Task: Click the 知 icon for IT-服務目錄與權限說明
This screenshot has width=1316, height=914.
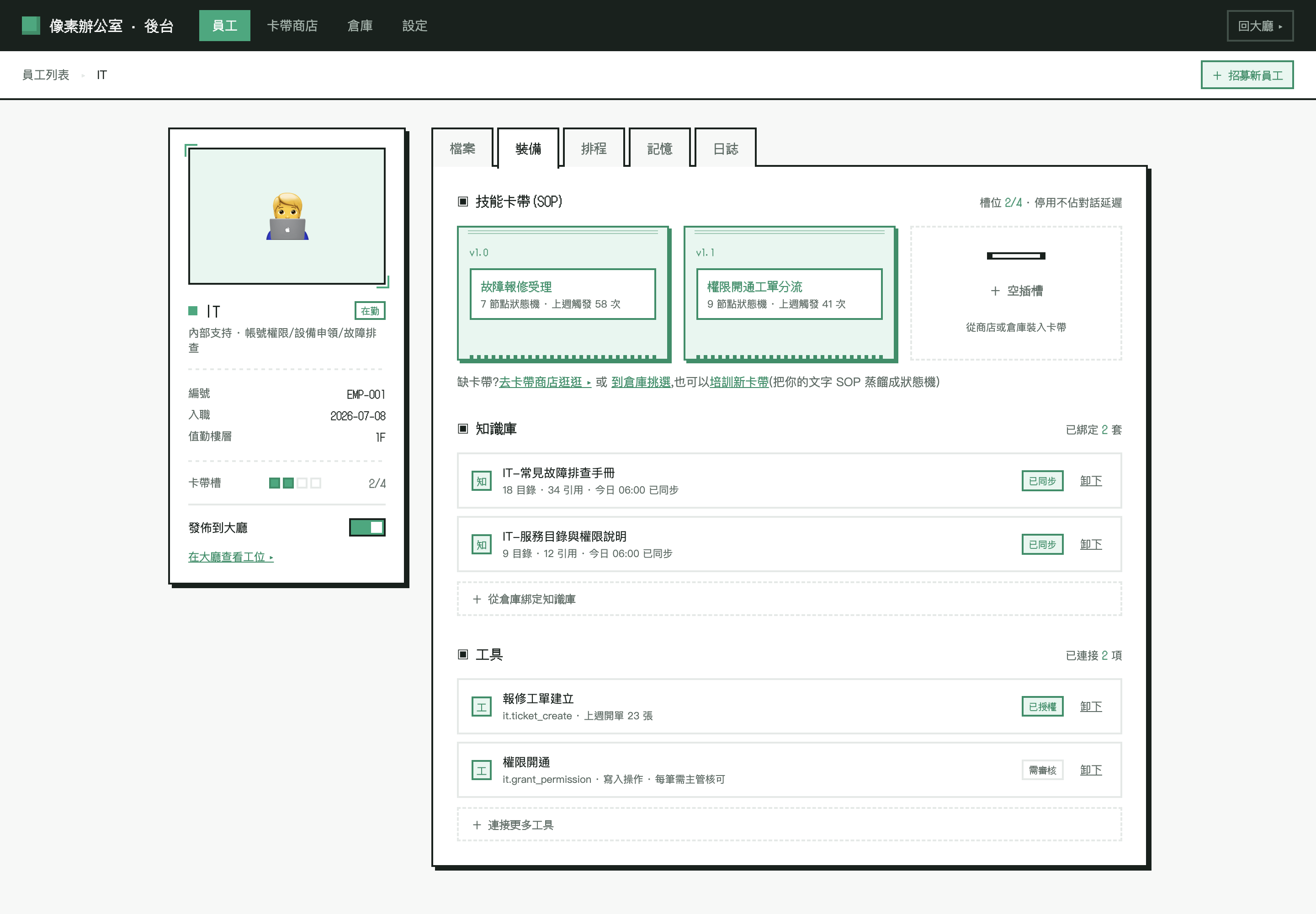Action: pyautogui.click(x=481, y=545)
